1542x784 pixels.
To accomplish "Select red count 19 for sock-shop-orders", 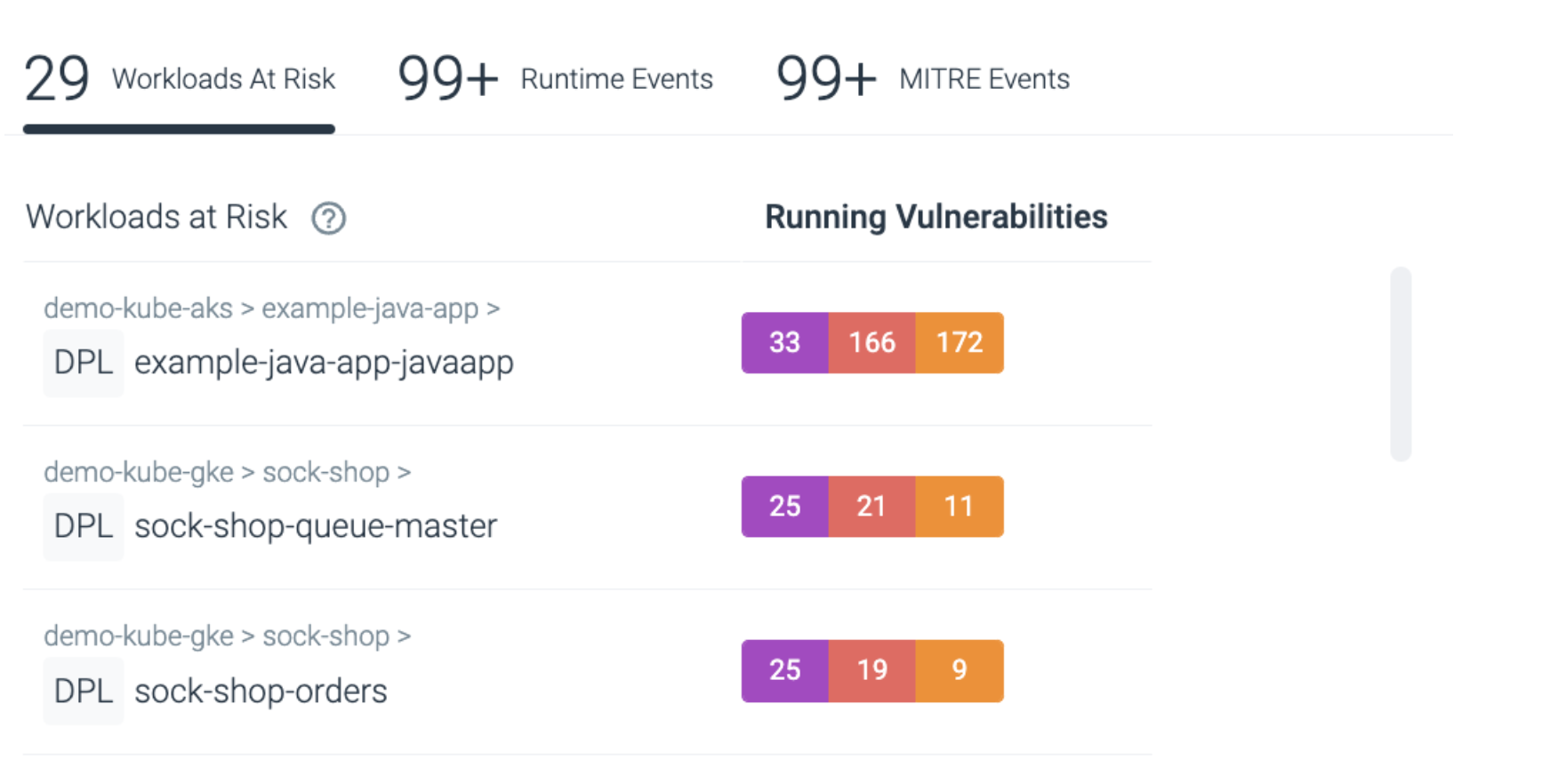I will [x=872, y=670].
